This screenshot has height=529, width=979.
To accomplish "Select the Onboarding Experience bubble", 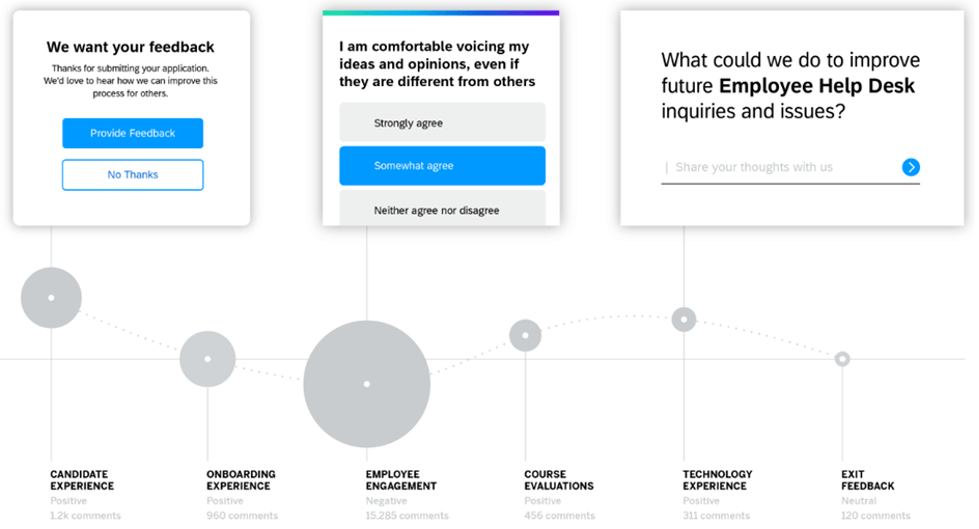I will click(208, 359).
